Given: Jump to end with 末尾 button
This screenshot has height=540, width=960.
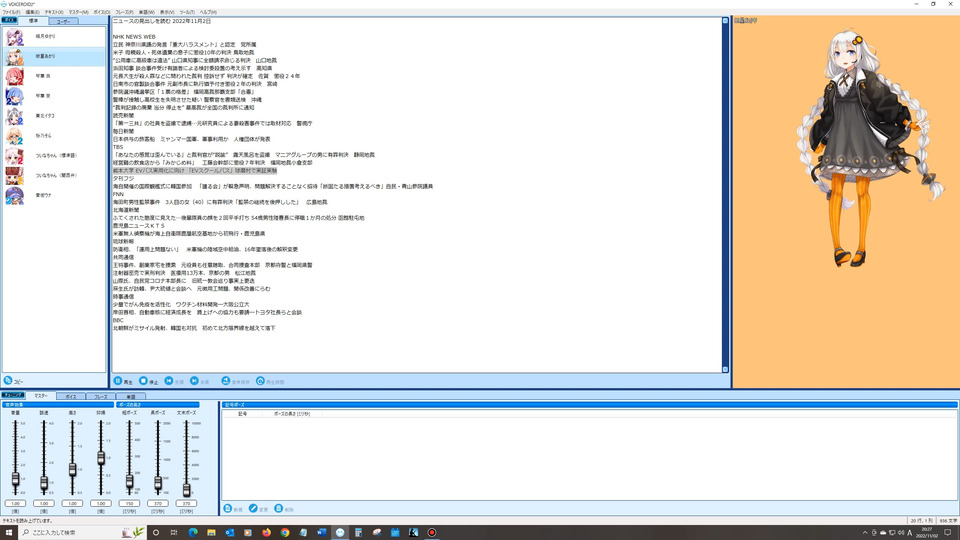Looking at the screenshot, I should pos(200,381).
